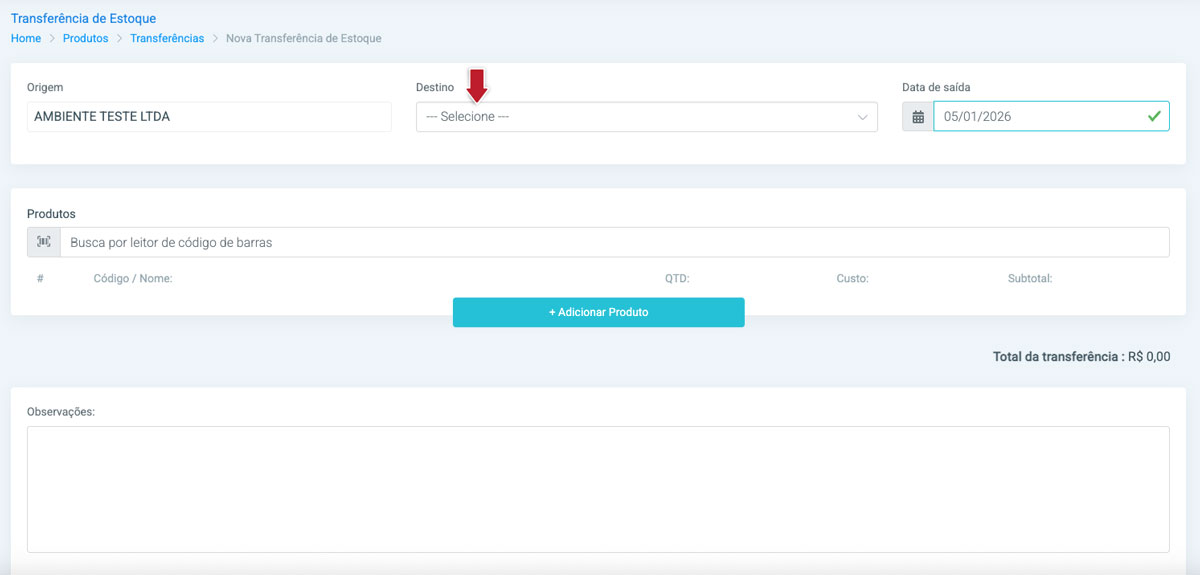Click the Custo column header
Screen dimensions: 1200x575
point(852,279)
